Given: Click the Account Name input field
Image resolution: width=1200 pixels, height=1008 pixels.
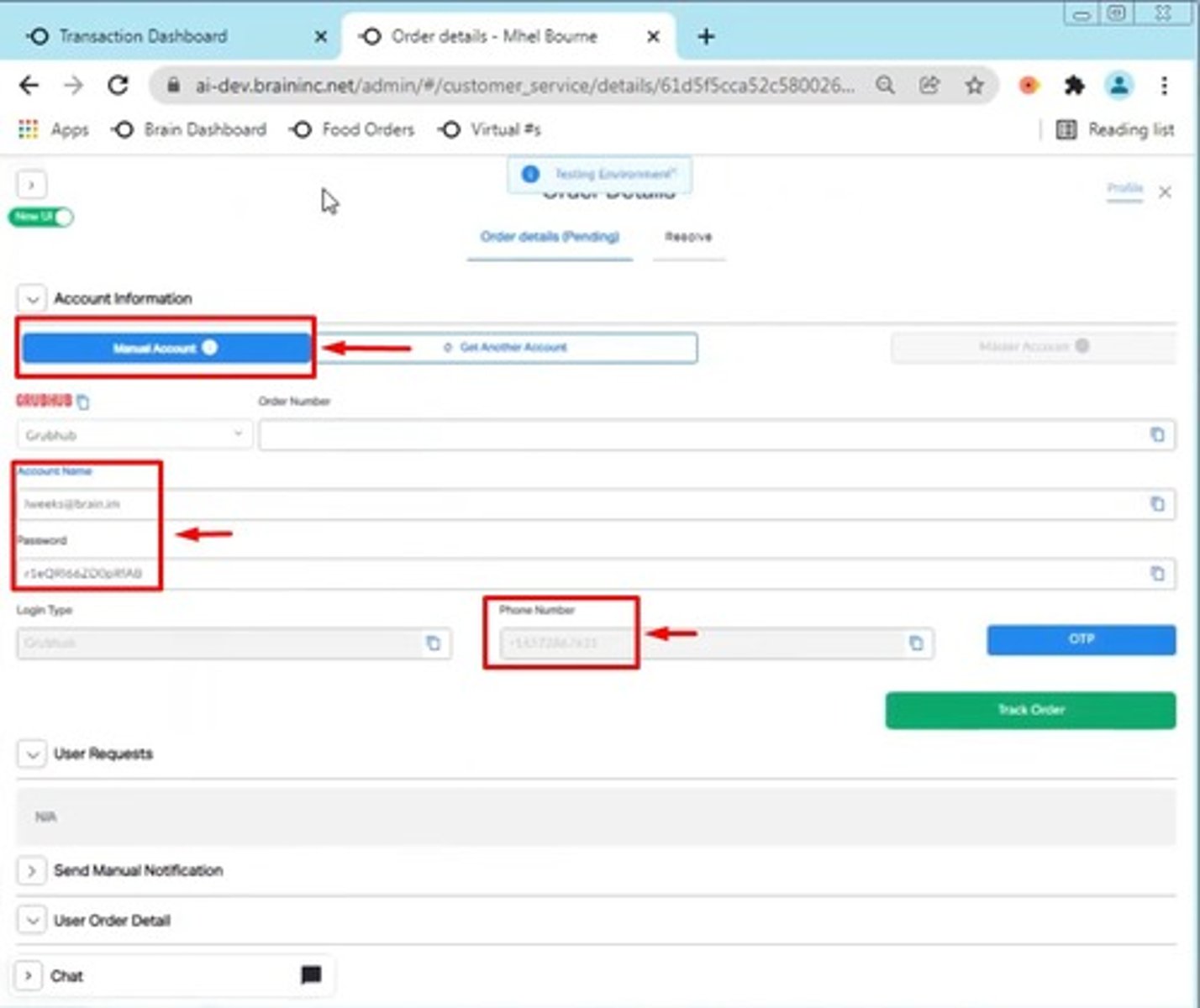Looking at the screenshot, I should click(596, 504).
